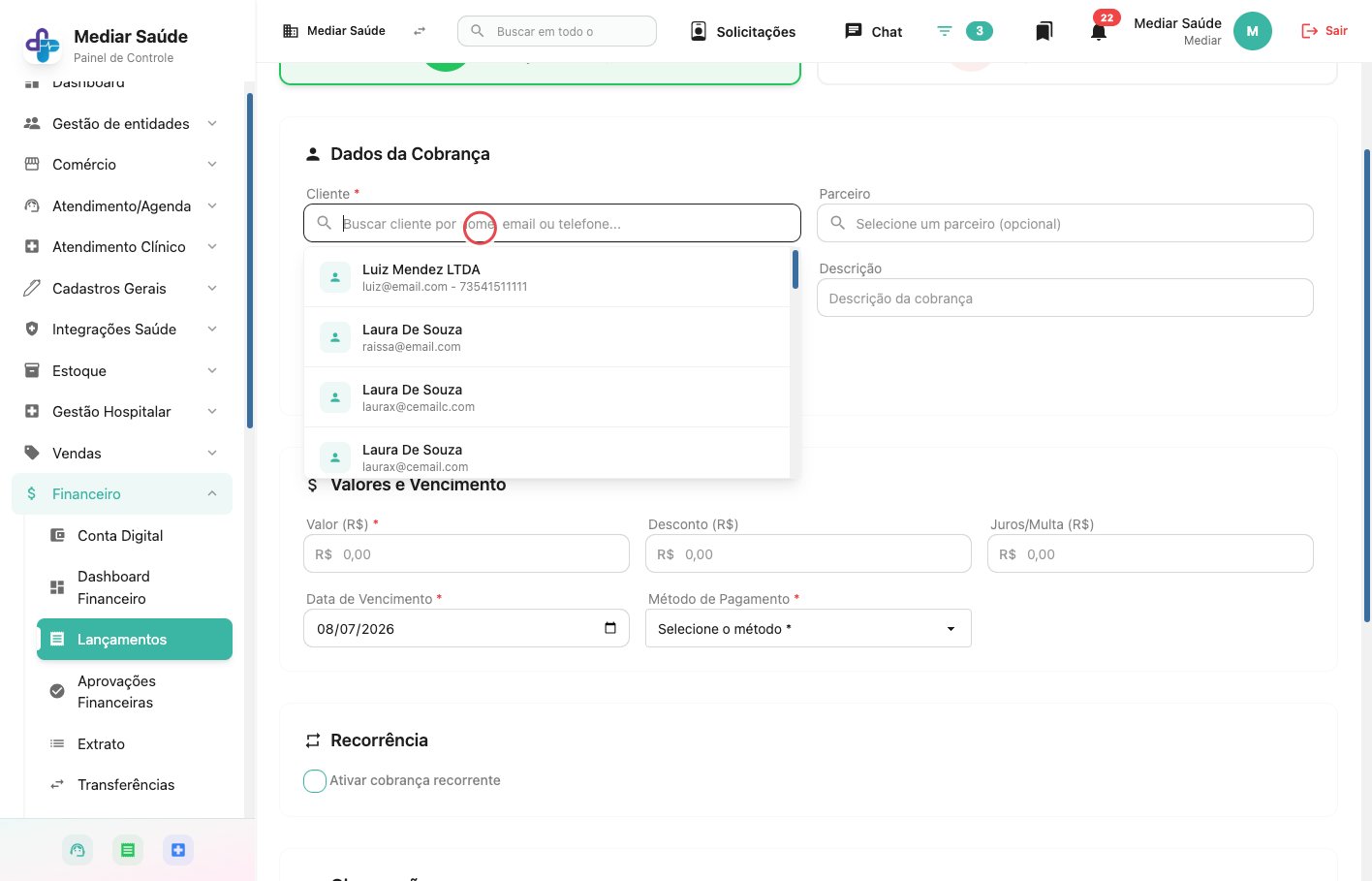Click the headset support icon at sidebar bottom
Viewport: 1372px width, 881px height.
point(78,850)
